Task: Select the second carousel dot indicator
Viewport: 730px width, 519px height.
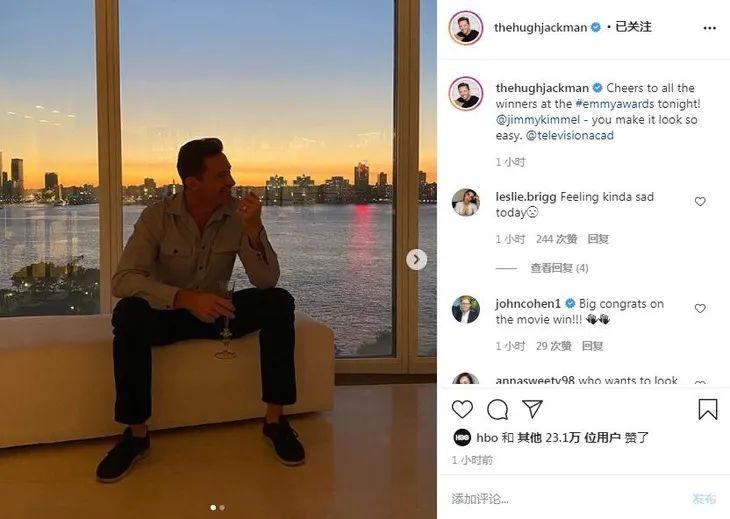Action: coord(222,508)
